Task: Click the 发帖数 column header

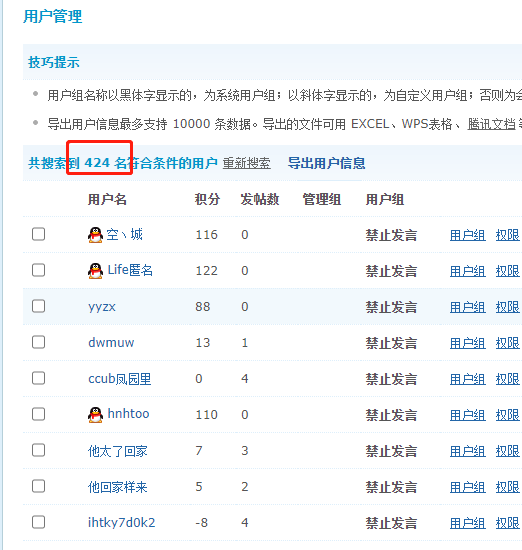Action: pyautogui.click(x=260, y=199)
